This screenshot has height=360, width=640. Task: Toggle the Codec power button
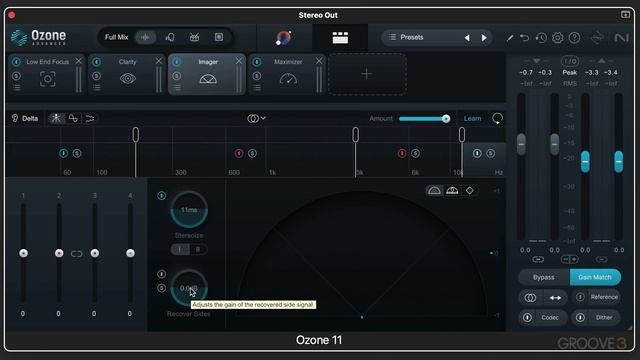(527, 317)
